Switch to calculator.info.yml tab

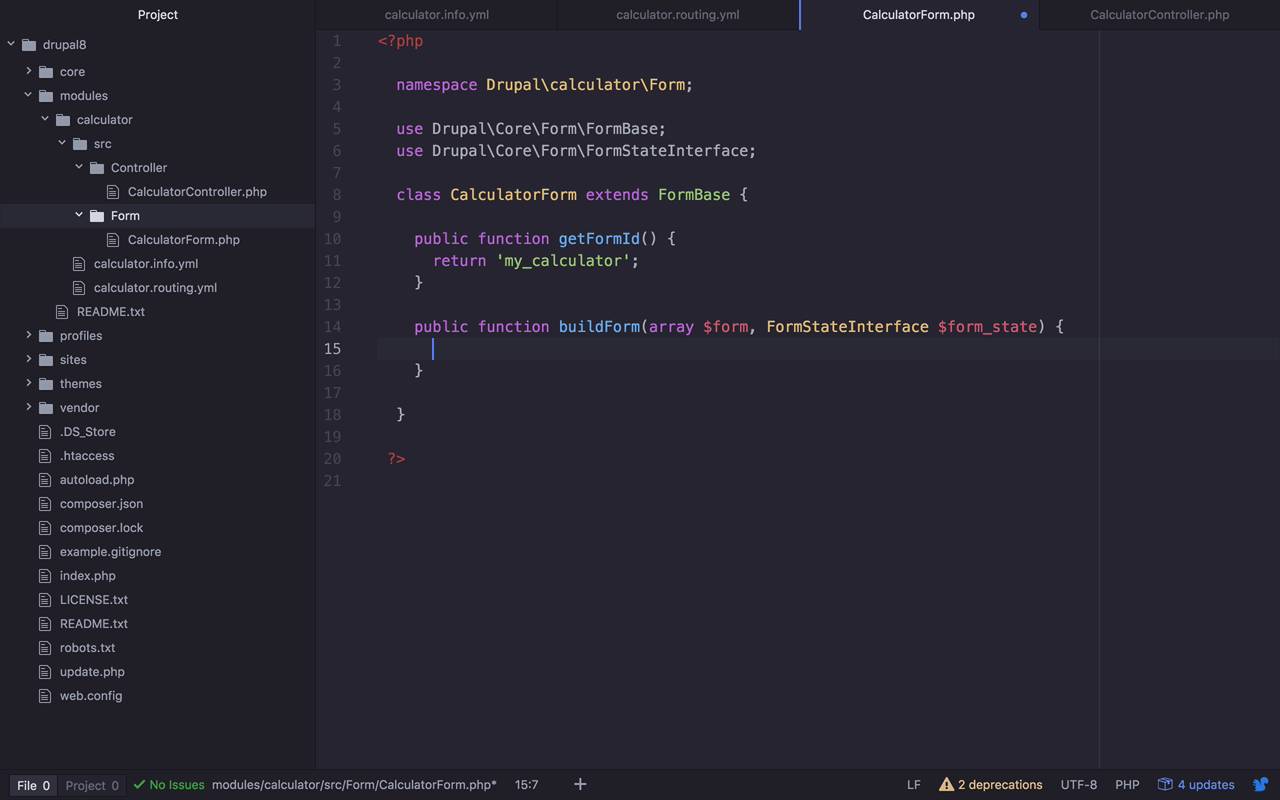point(437,15)
